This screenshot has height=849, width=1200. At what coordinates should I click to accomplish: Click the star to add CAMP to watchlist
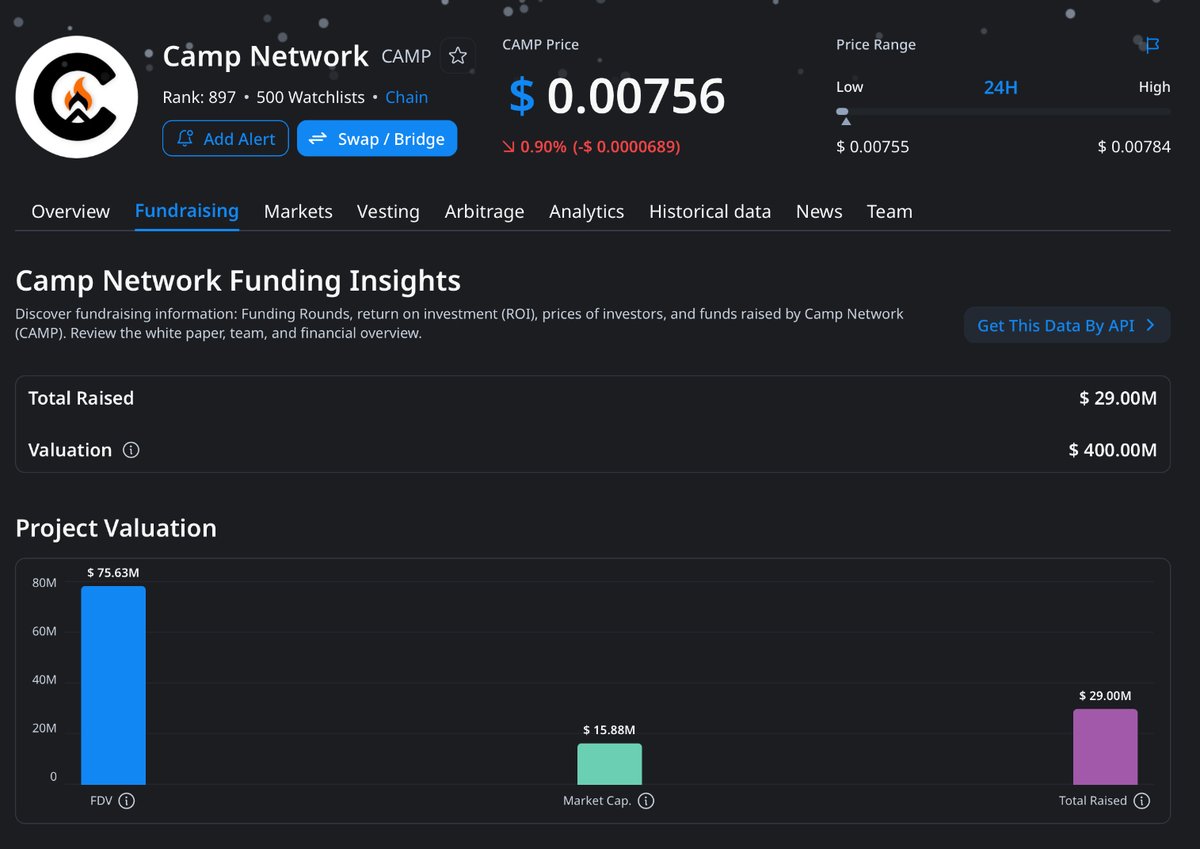click(458, 56)
